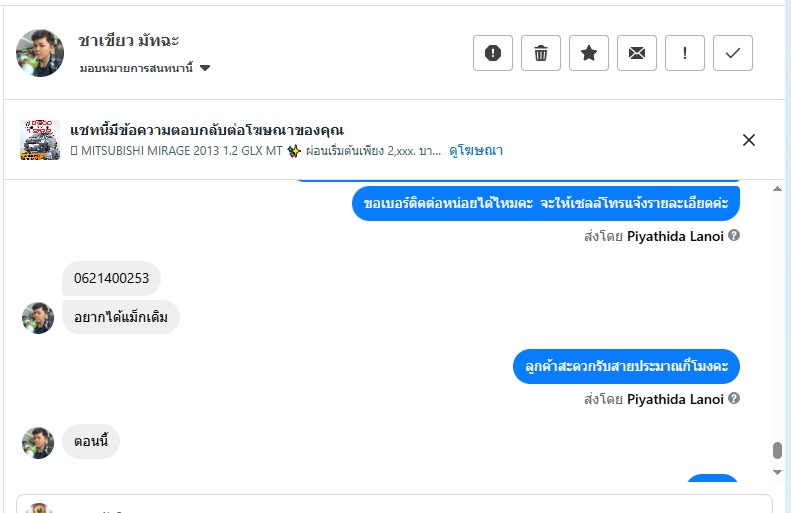Close the ad reply notification banner
791x513 pixels.
749,140
